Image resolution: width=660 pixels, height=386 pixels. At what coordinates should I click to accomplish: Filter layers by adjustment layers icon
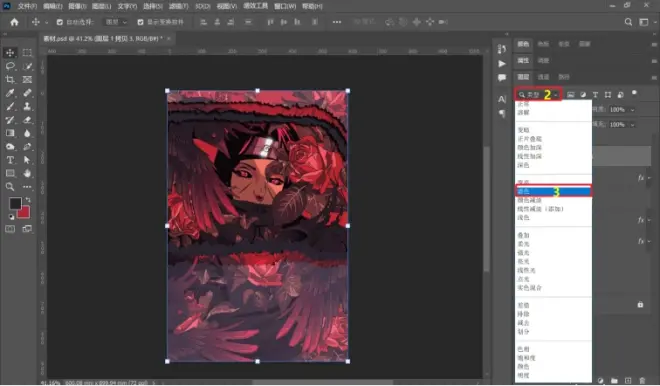point(583,95)
